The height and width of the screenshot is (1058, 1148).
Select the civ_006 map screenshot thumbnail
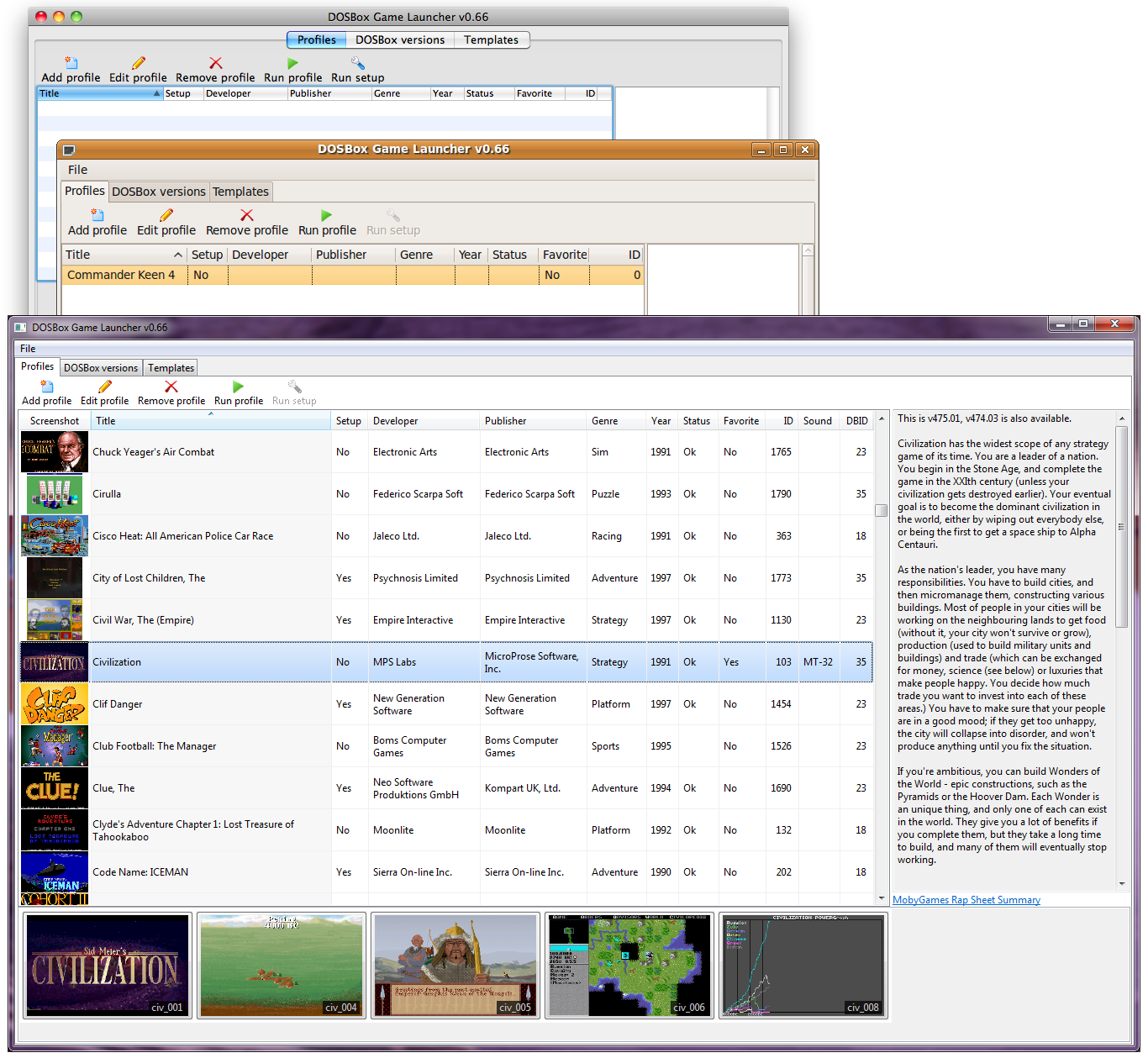pos(629,966)
